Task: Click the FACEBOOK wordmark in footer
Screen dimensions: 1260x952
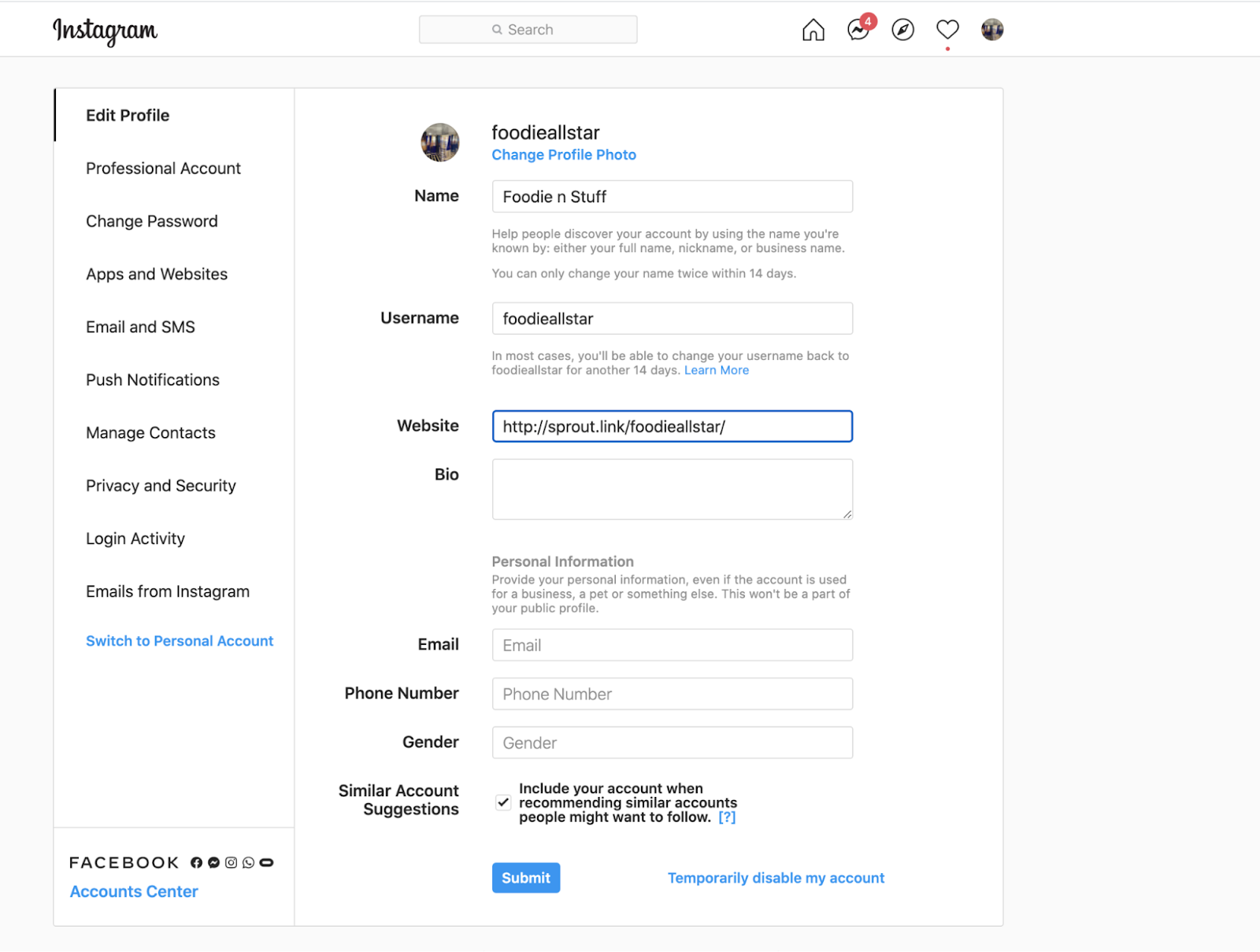Action: tap(124, 863)
